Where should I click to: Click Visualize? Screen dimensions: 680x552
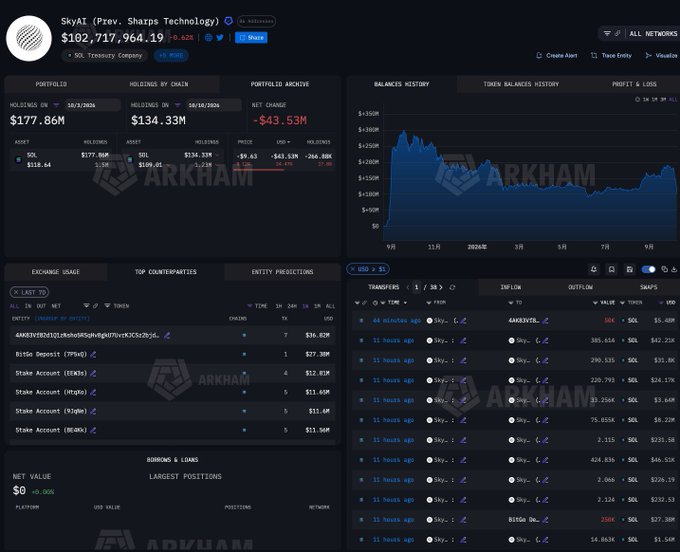[661, 56]
